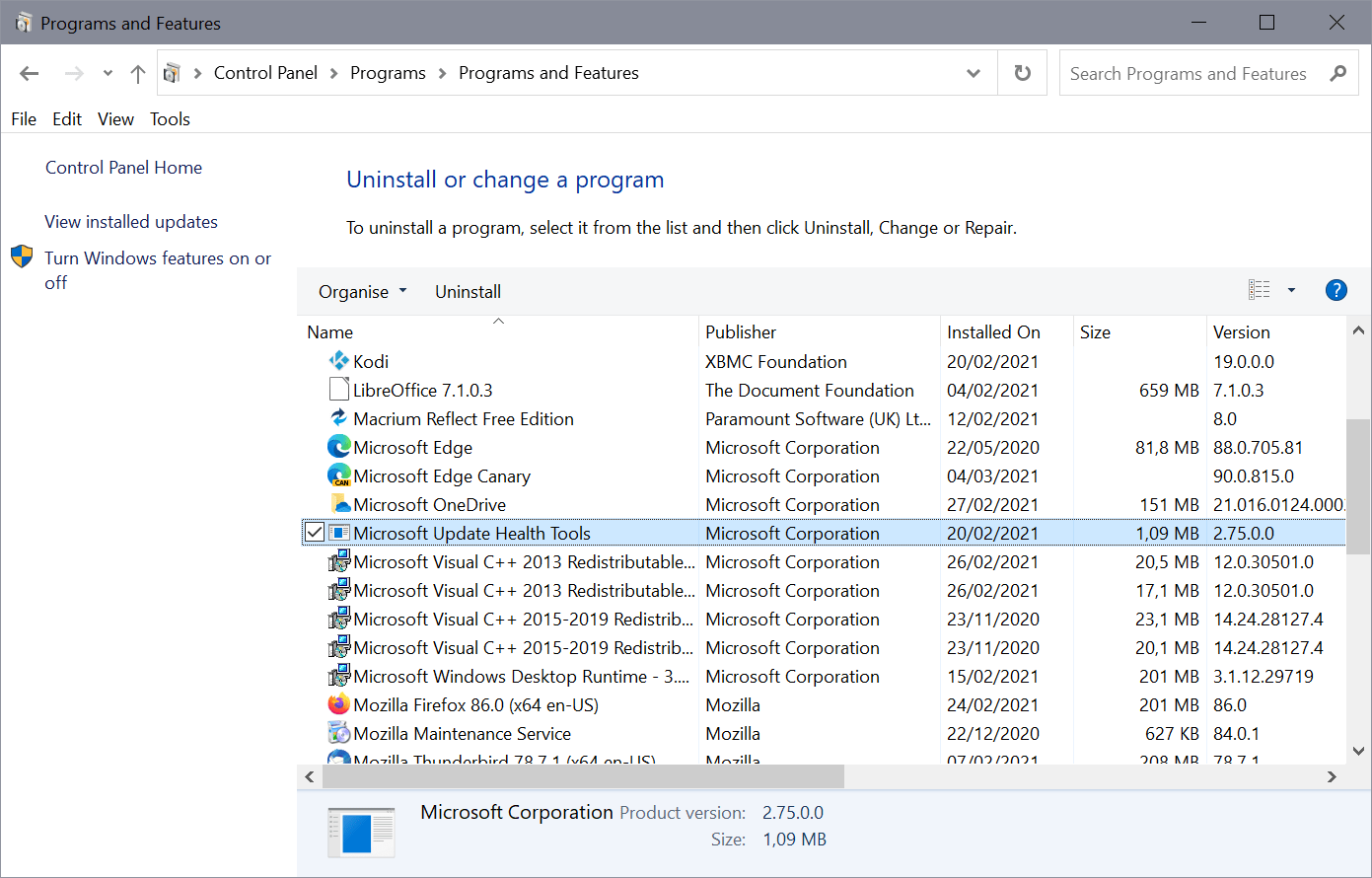The height and width of the screenshot is (878, 1372).
Task: Click the Microsoft OneDrive icon
Action: (338, 504)
